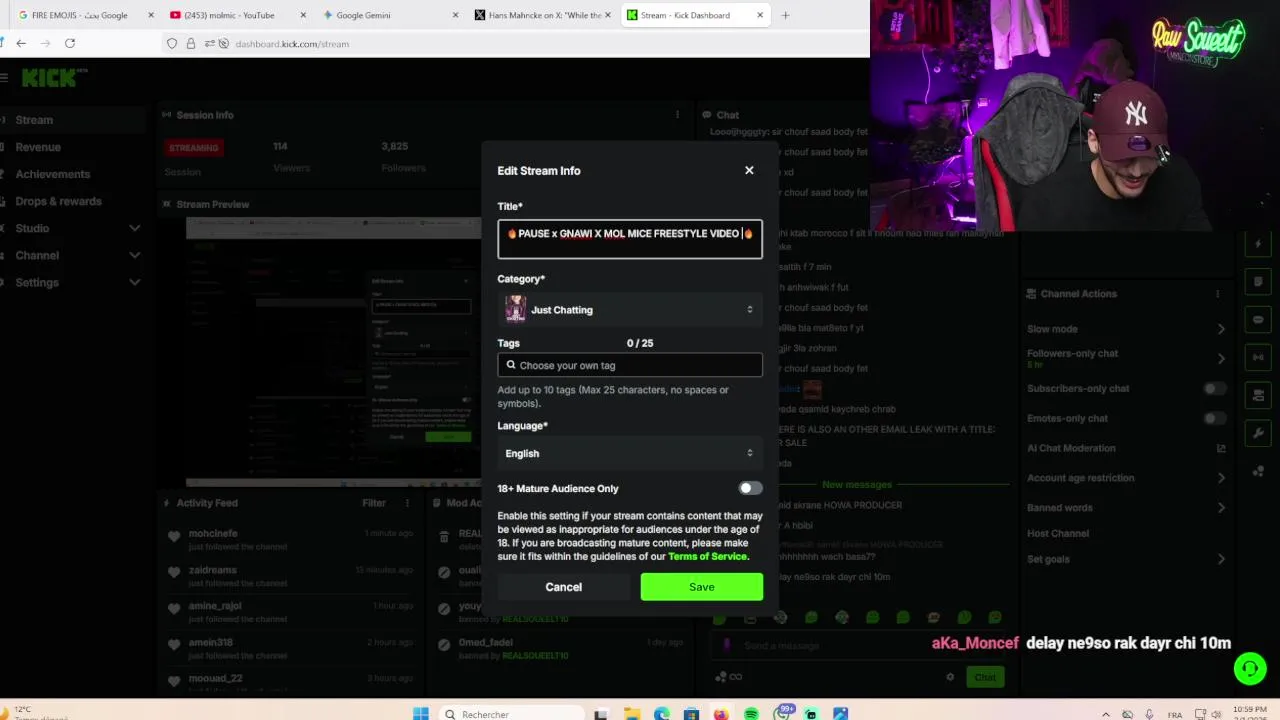
Task: Open the English language dropdown
Action: (630, 453)
